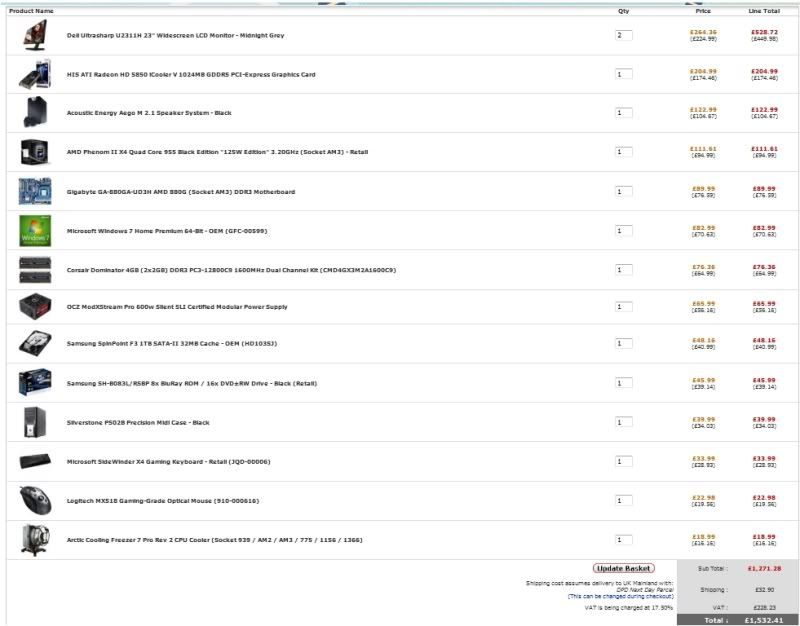Click the Price column header
Screen dimensions: 800x626
[703, 11]
